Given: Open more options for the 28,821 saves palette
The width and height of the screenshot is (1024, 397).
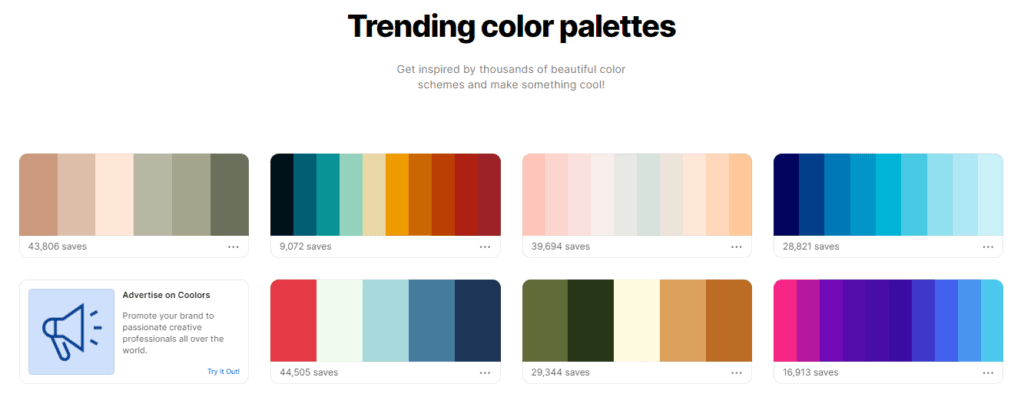Looking at the screenshot, I should coord(988,247).
